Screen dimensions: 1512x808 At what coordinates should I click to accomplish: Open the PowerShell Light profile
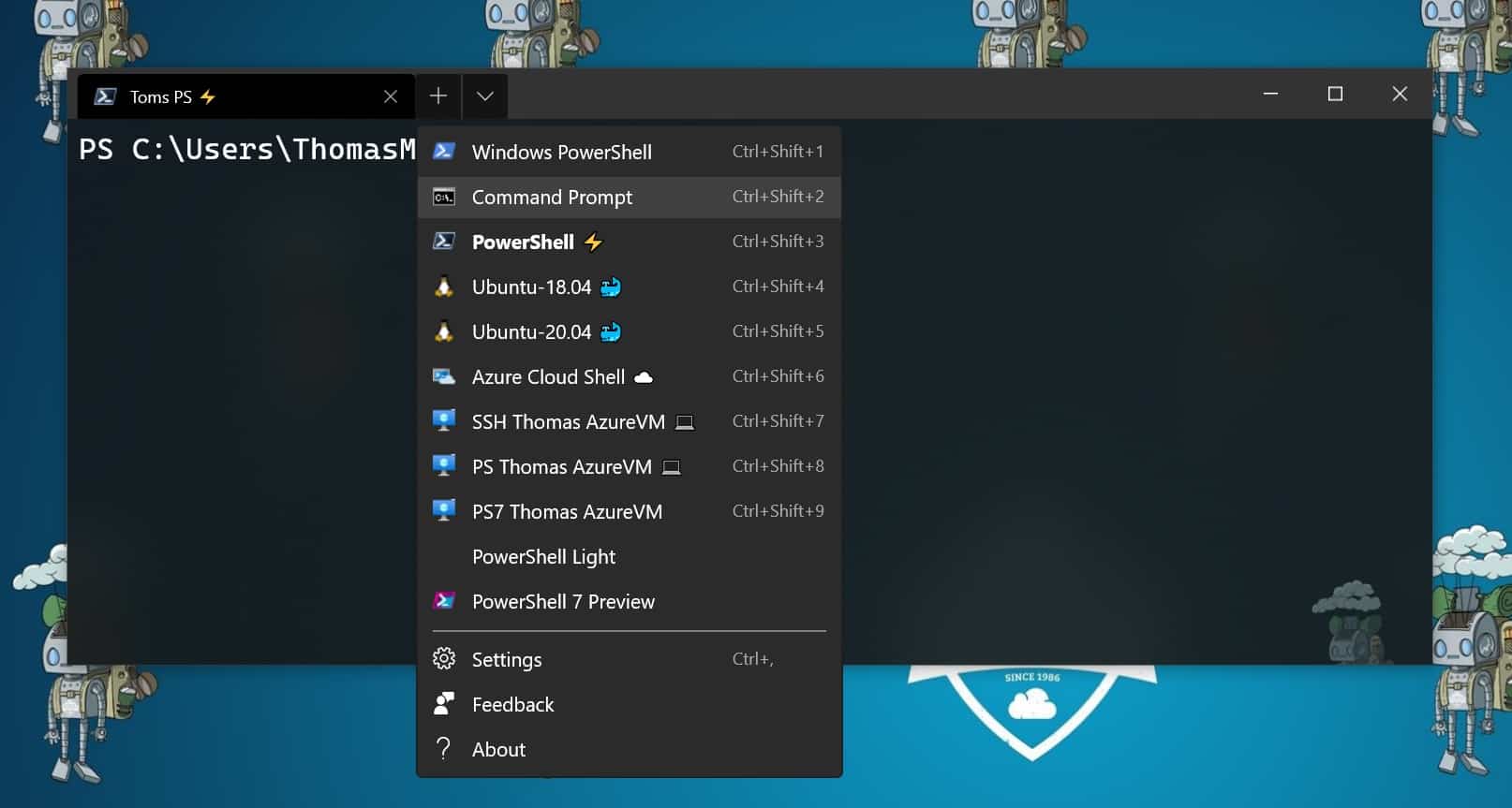coord(630,556)
